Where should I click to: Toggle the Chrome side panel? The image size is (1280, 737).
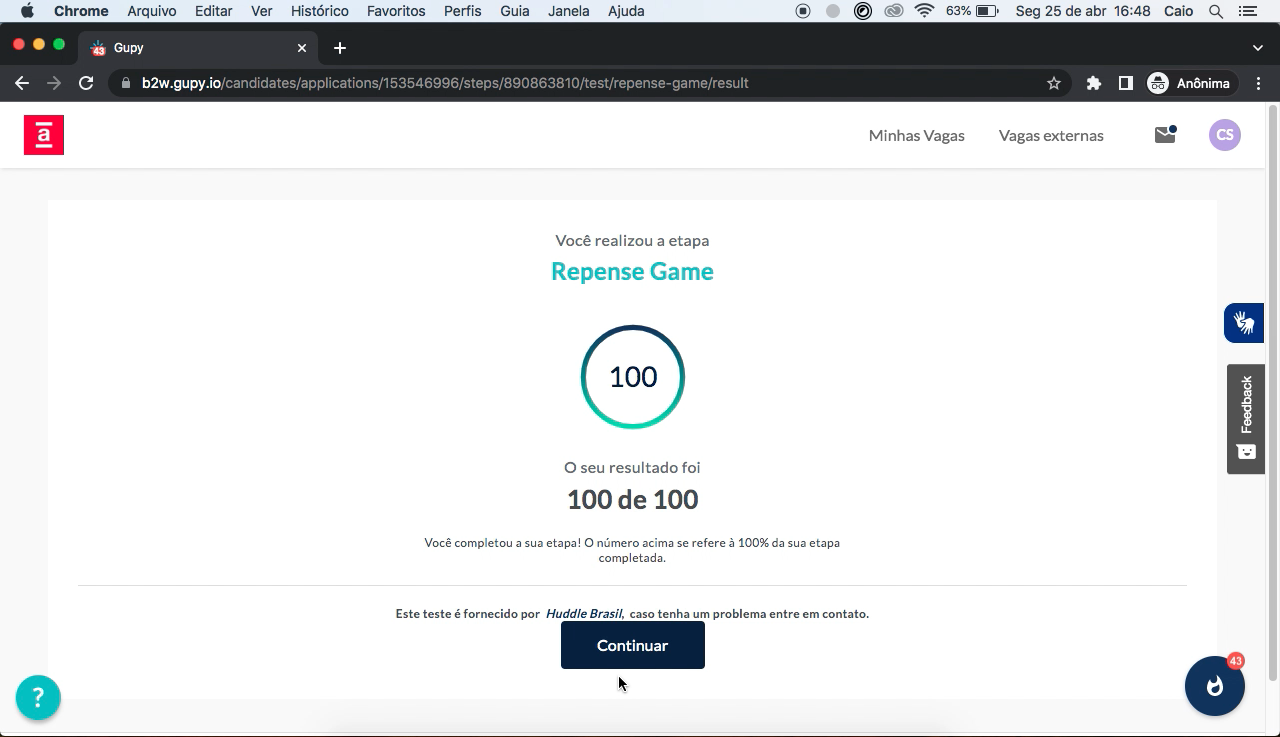point(1125,83)
